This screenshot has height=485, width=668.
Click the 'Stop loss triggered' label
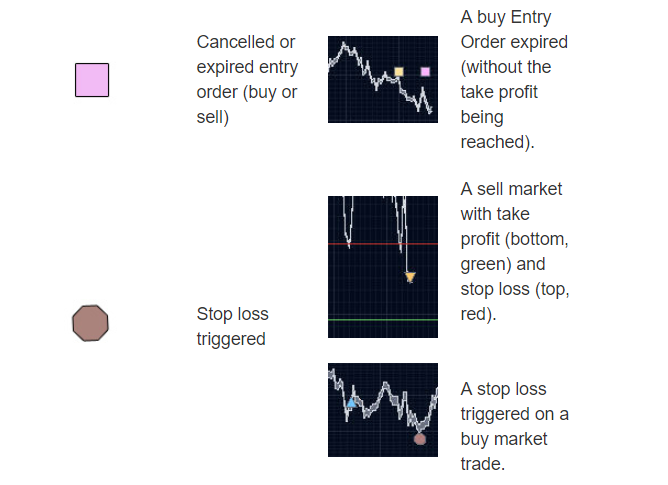[x=233, y=326]
